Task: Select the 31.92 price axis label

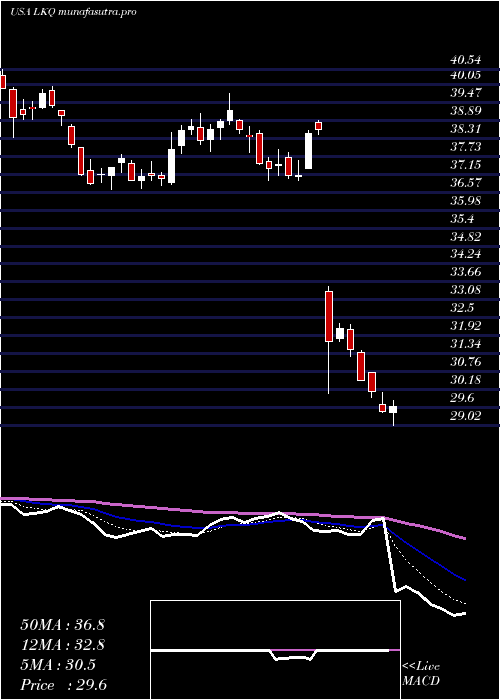Action: point(466,326)
